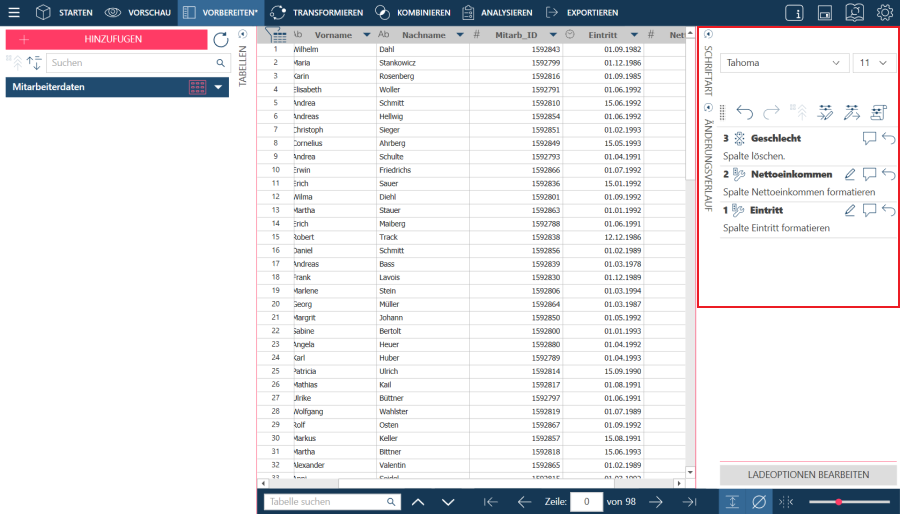Image resolution: width=900 pixels, height=514 pixels.
Task: Edit the Nettoeinkommen formatting change
Action: click(850, 174)
